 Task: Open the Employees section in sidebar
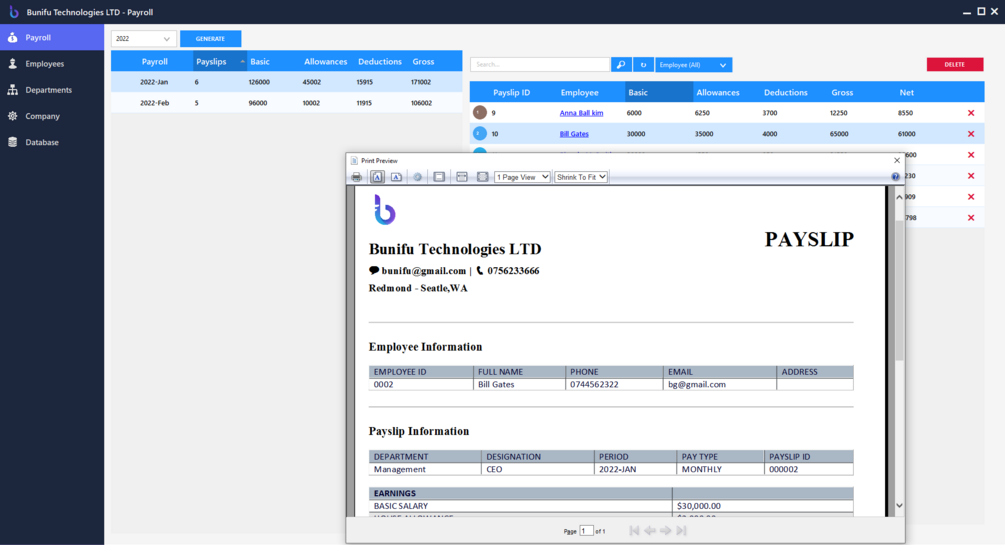[52, 63]
